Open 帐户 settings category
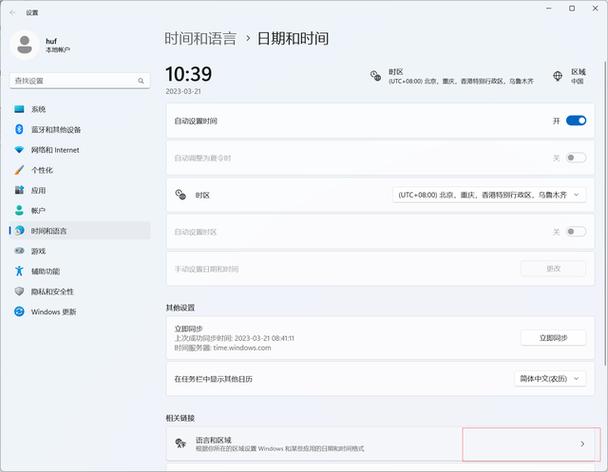This screenshot has height=472, width=608. point(79,211)
